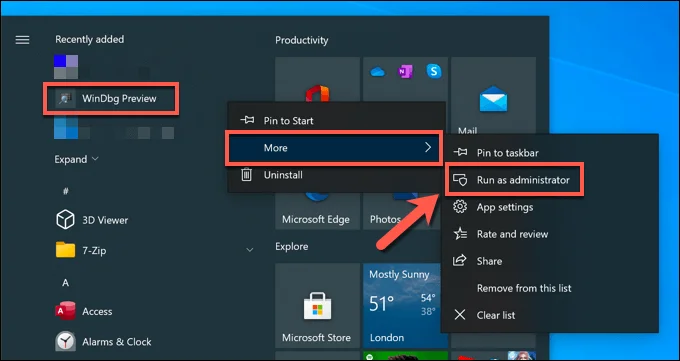Click the More submenu arrow

point(428,148)
